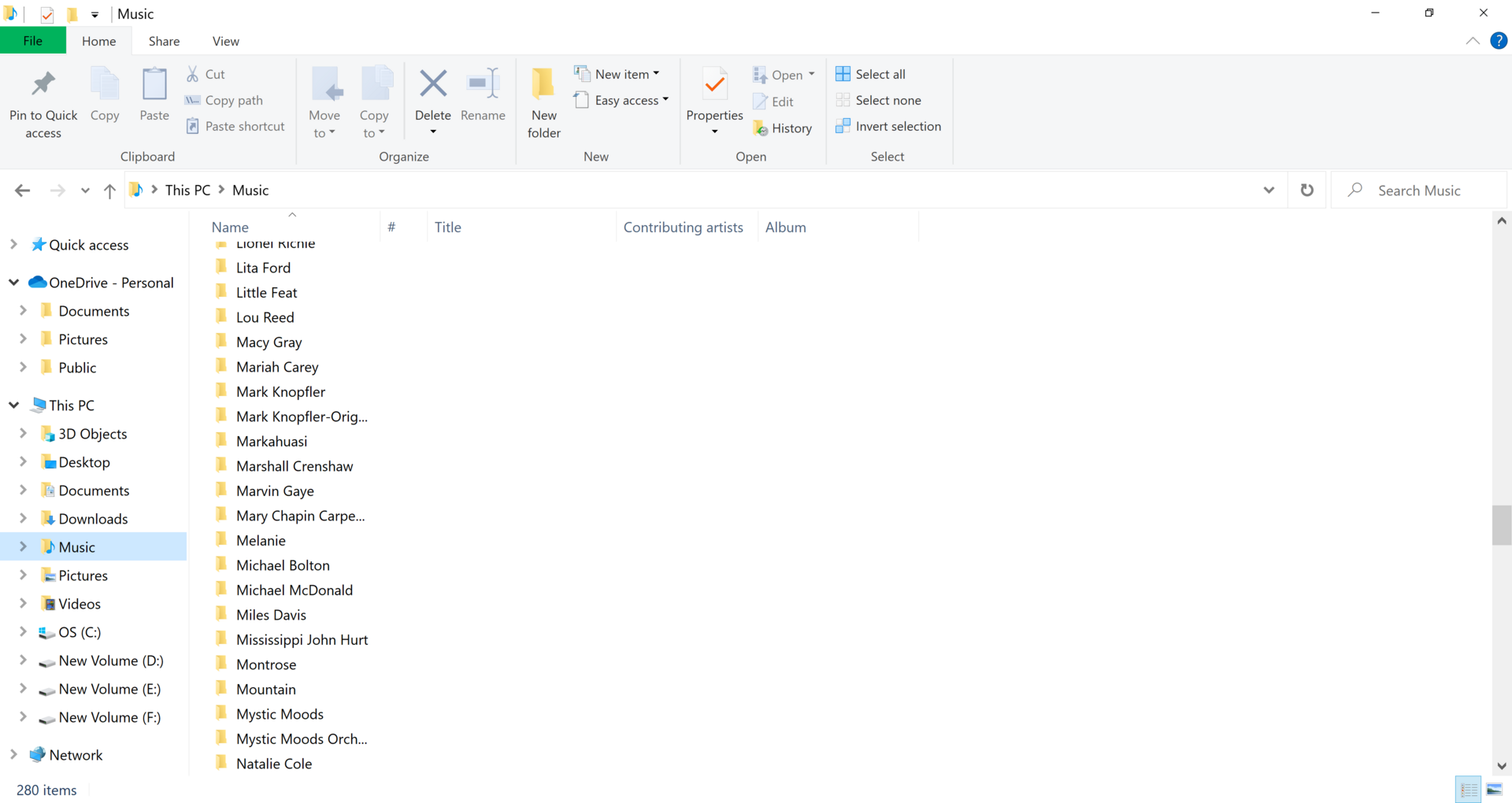The image size is (1512, 803).
Task: Collapse the OneDrive - Personal tree node
Action: [13, 283]
